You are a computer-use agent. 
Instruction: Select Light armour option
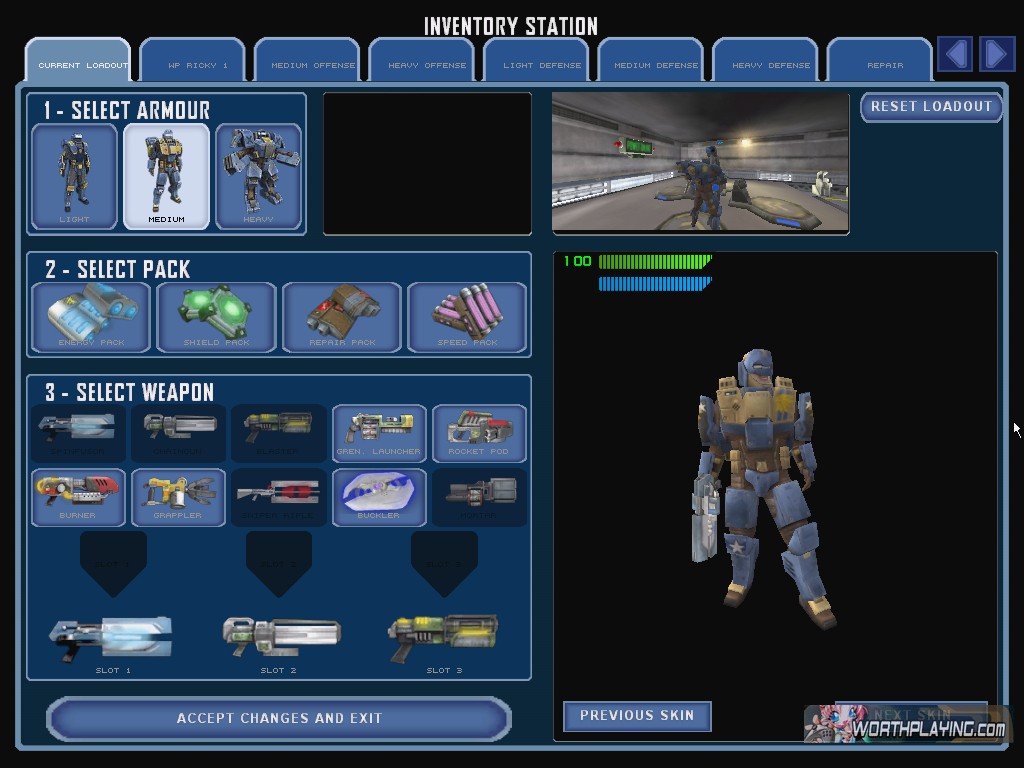(74, 176)
